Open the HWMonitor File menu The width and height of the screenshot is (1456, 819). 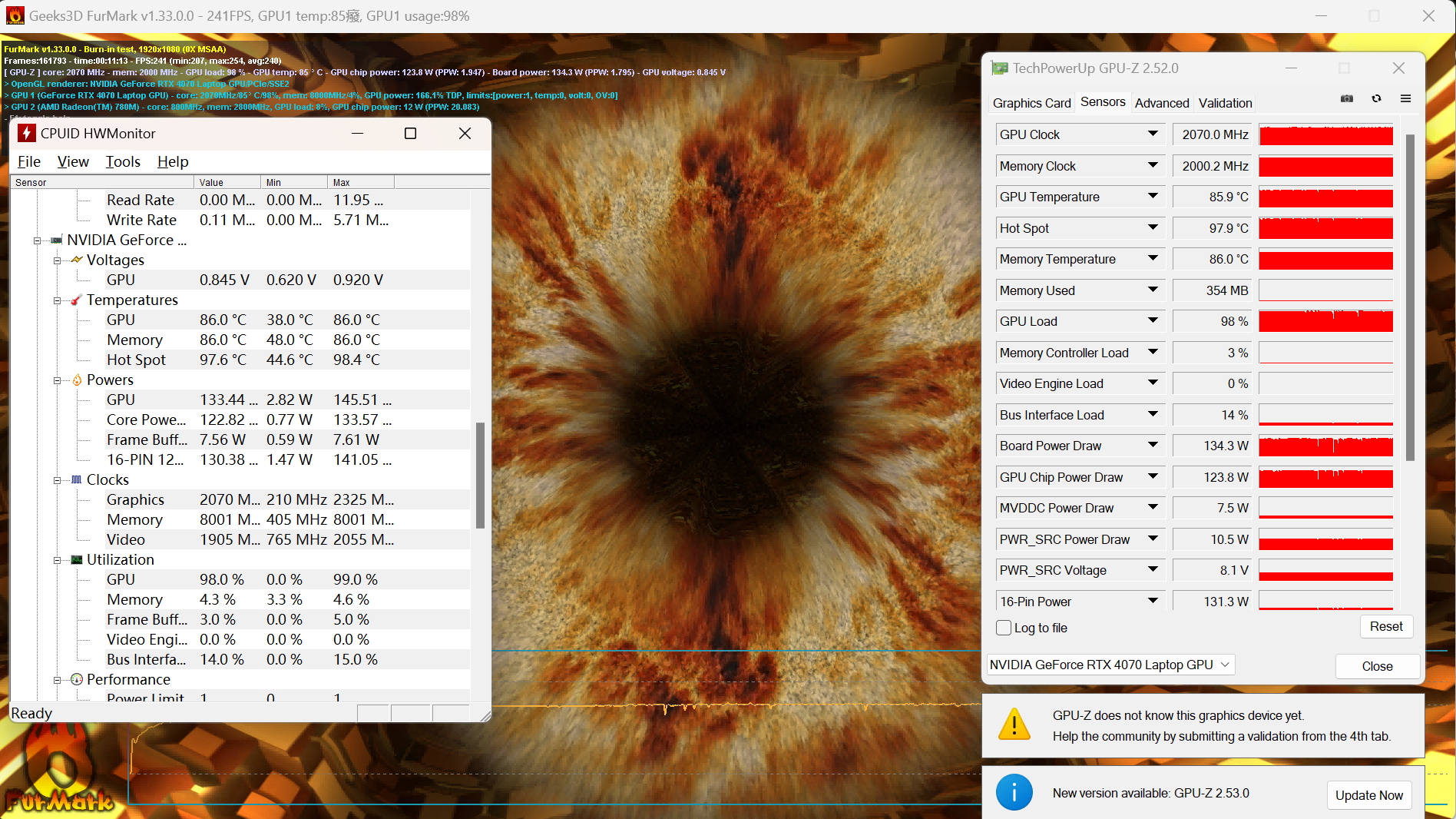[29, 161]
